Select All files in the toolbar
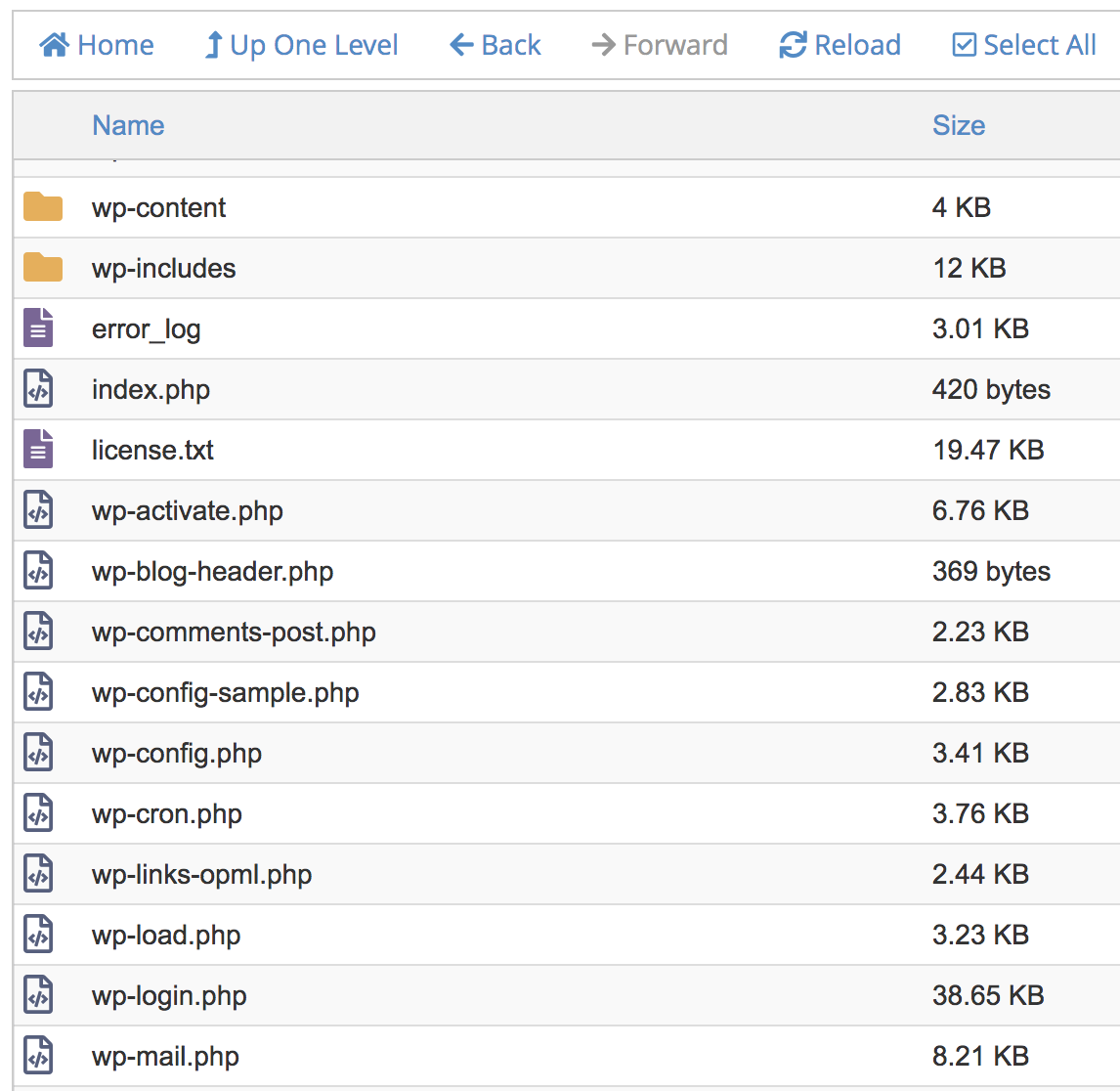The image size is (1120, 1091). (x=1024, y=45)
